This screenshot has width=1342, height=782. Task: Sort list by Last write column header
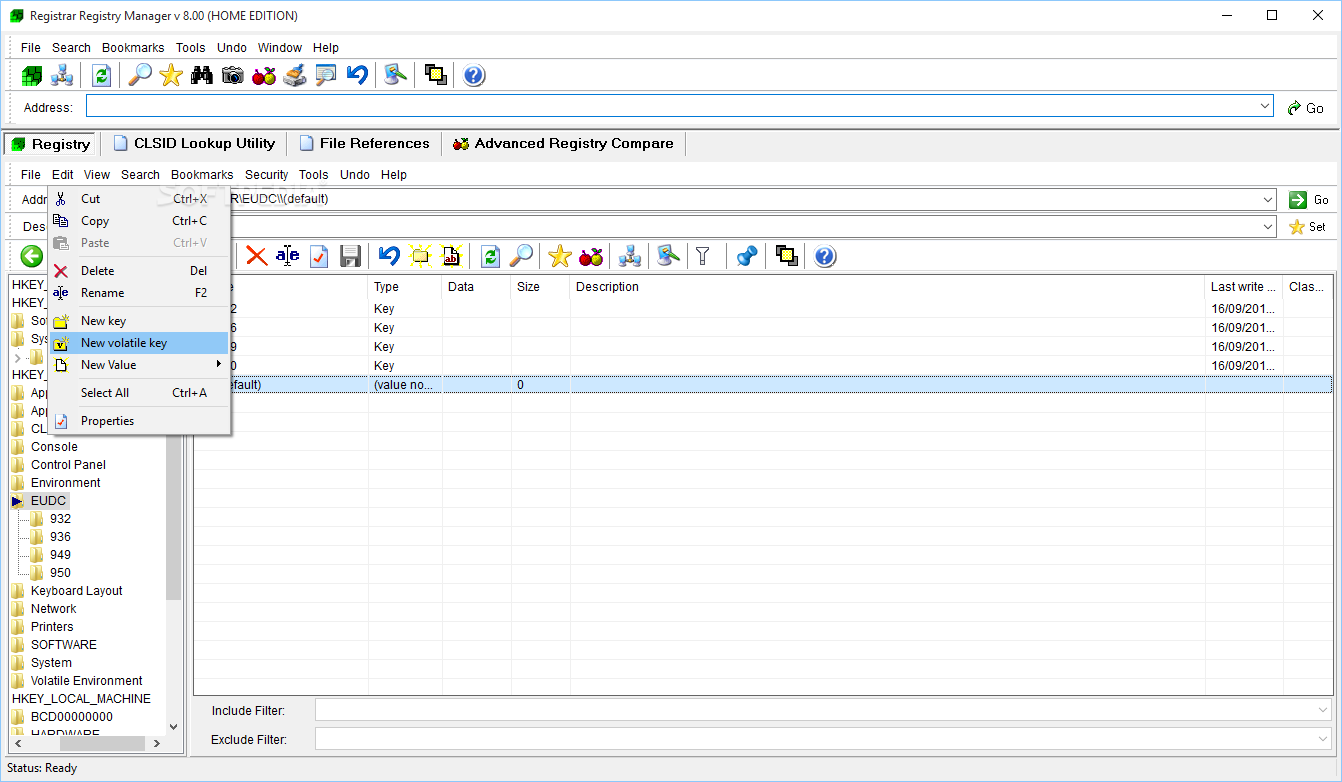coord(1244,287)
